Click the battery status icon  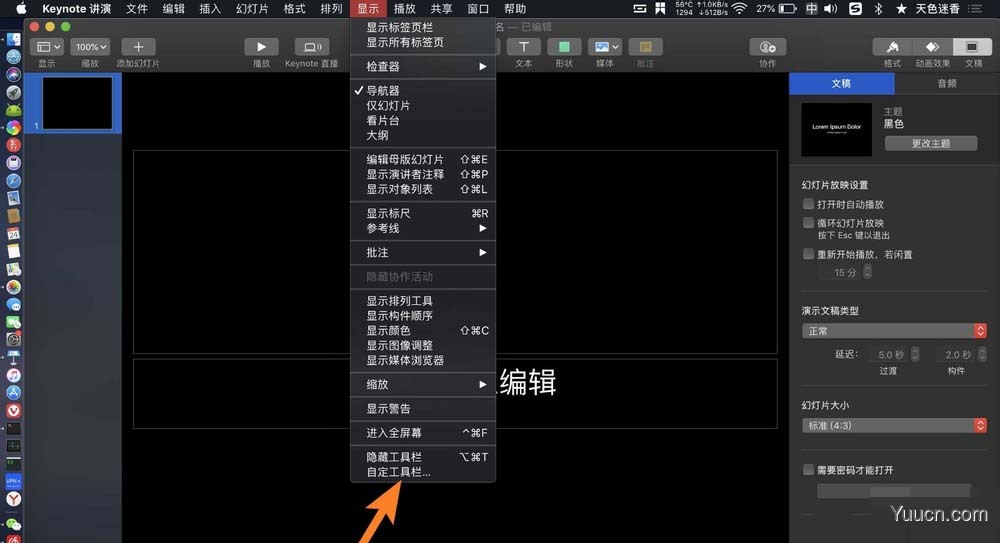pos(788,8)
